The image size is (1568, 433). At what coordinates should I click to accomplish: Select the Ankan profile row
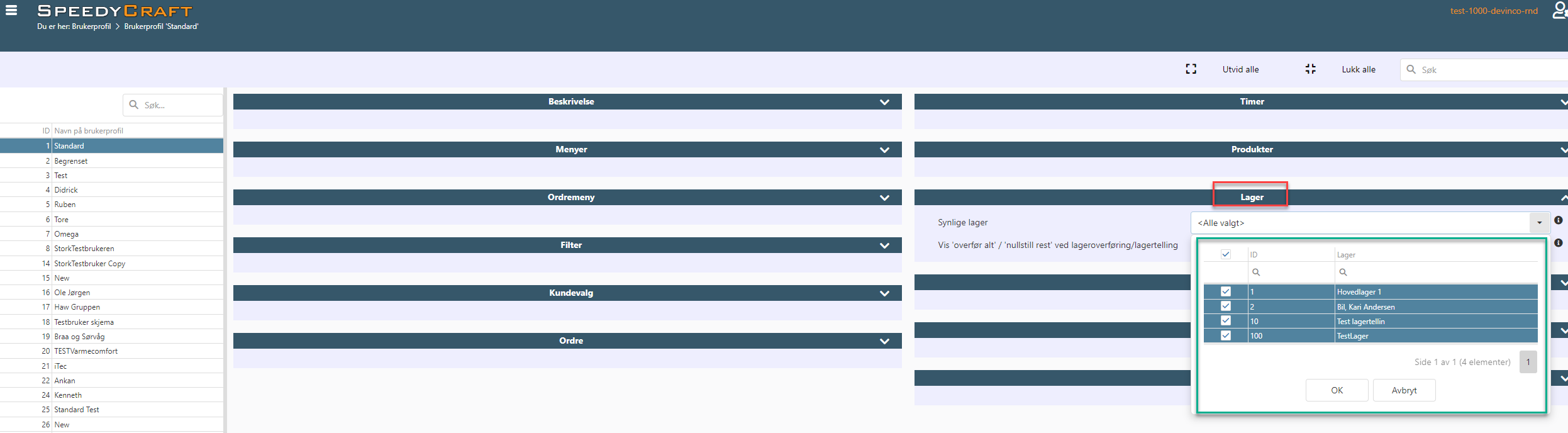(x=111, y=381)
